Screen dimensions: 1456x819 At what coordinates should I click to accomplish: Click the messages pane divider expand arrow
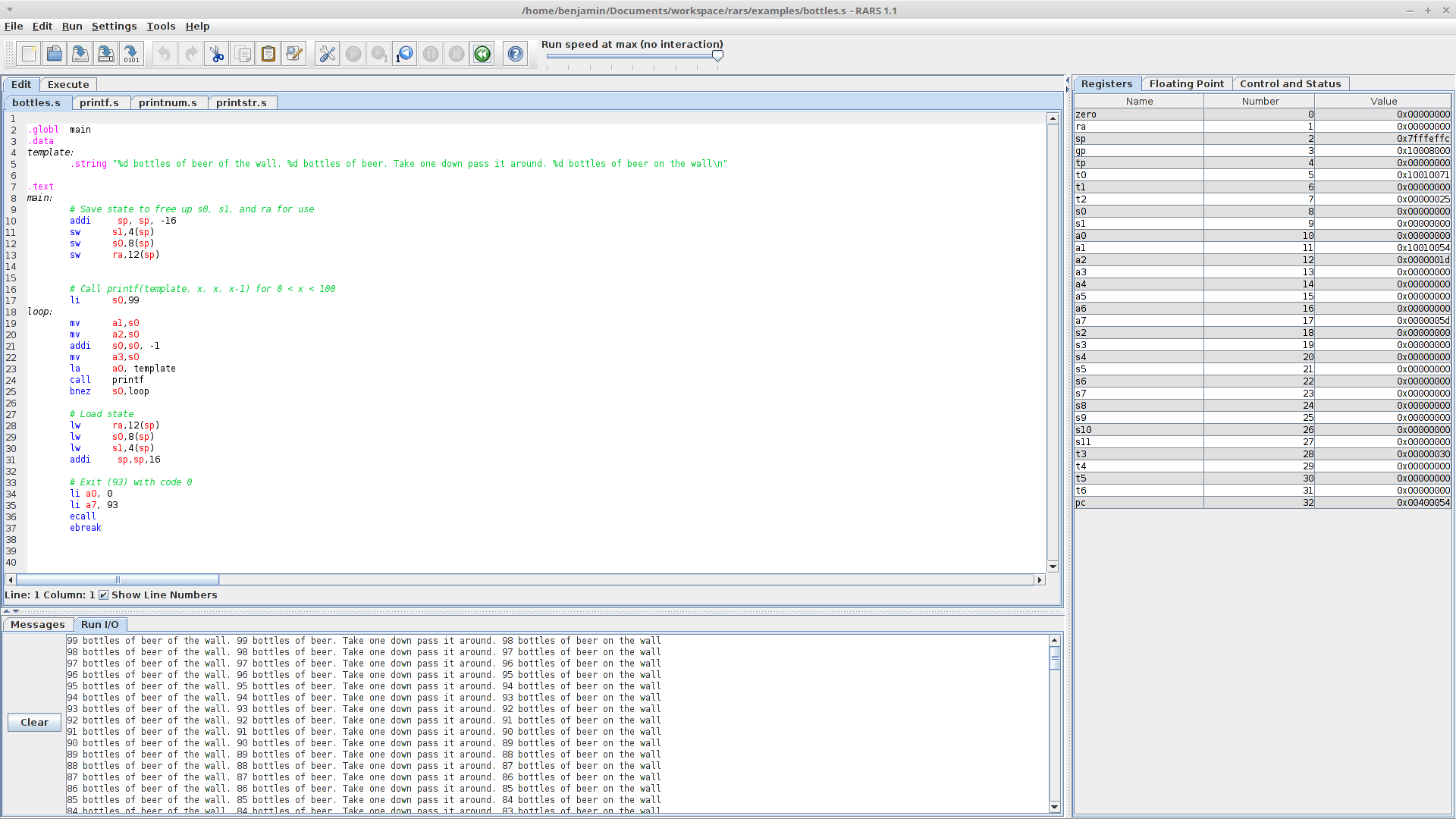[x=7, y=611]
